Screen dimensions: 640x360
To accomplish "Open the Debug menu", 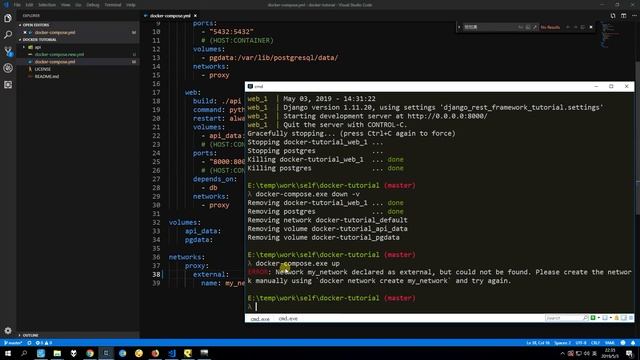I will (x=93, y=5).
